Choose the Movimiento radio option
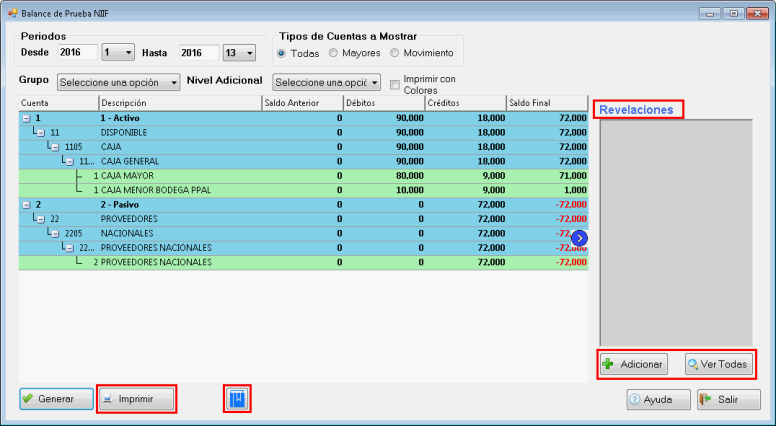776x426 pixels. (x=396, y=53)
